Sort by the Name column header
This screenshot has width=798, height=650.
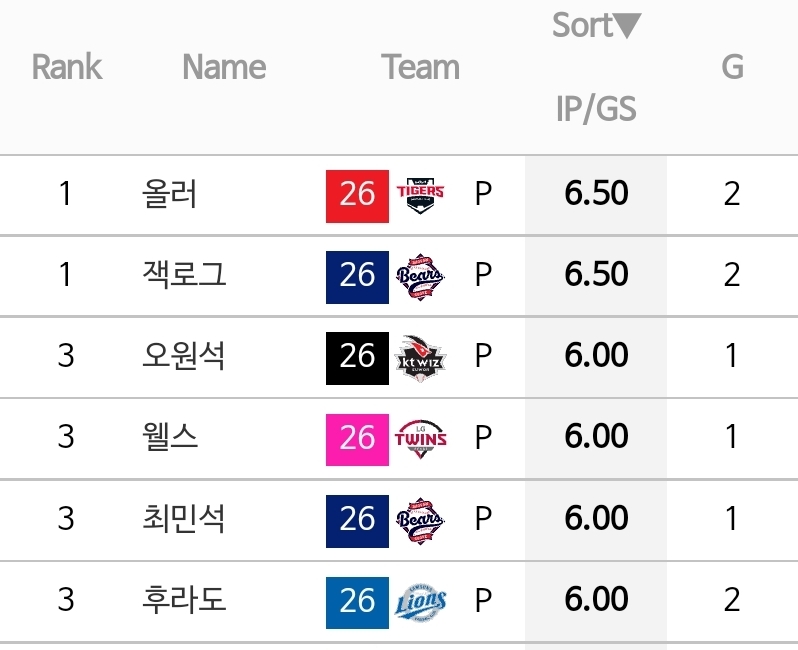[224, 67]
